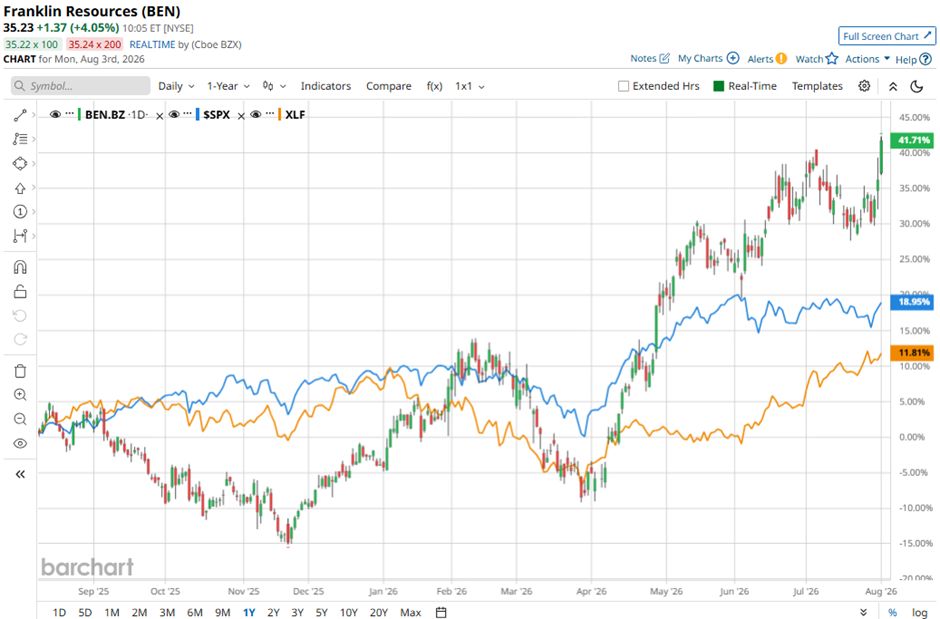Open the Help question icon
The width and height of the screenshot is (940, 619).
click(926, 59)
